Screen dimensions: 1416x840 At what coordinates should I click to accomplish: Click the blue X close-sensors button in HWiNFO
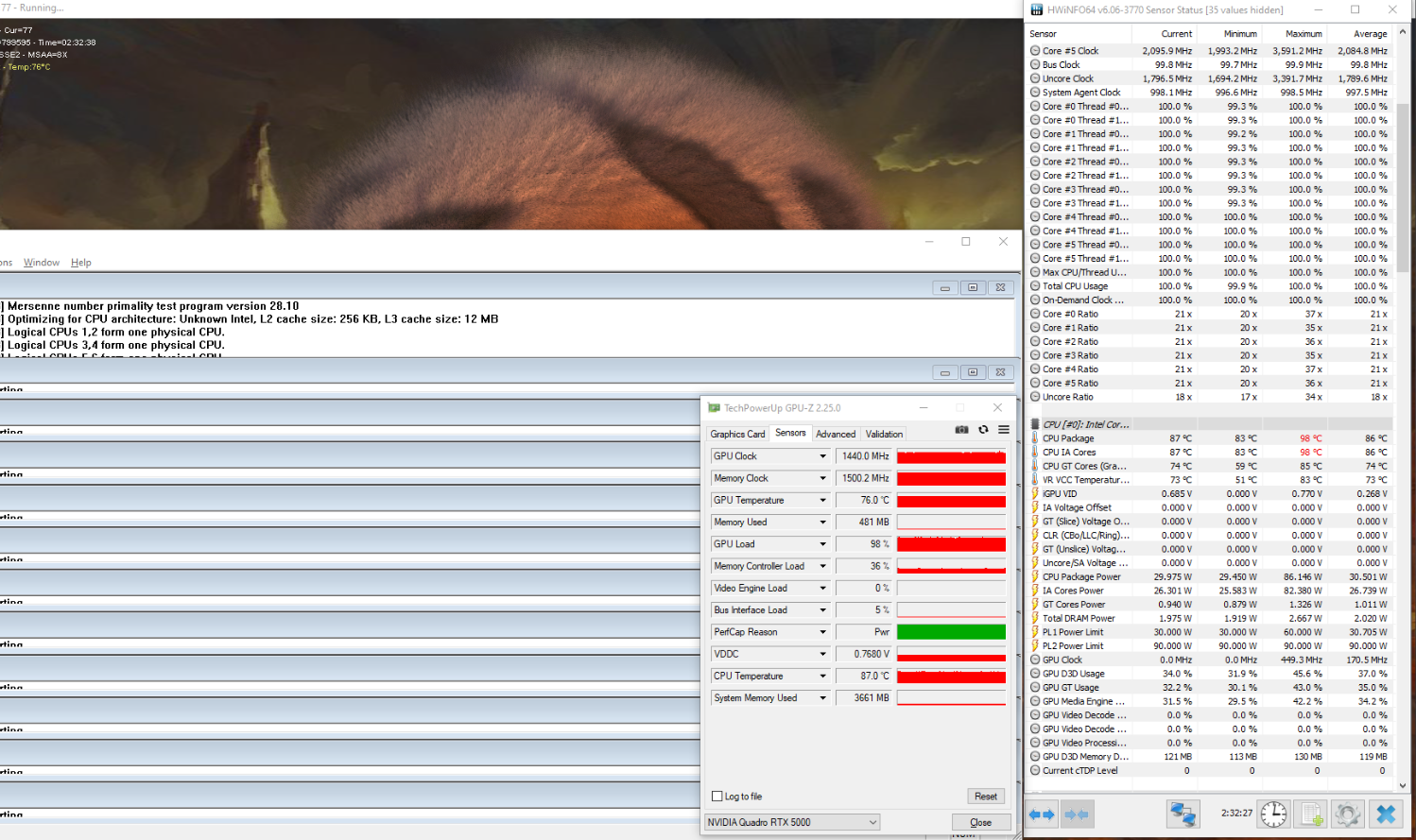[1386, 814]
